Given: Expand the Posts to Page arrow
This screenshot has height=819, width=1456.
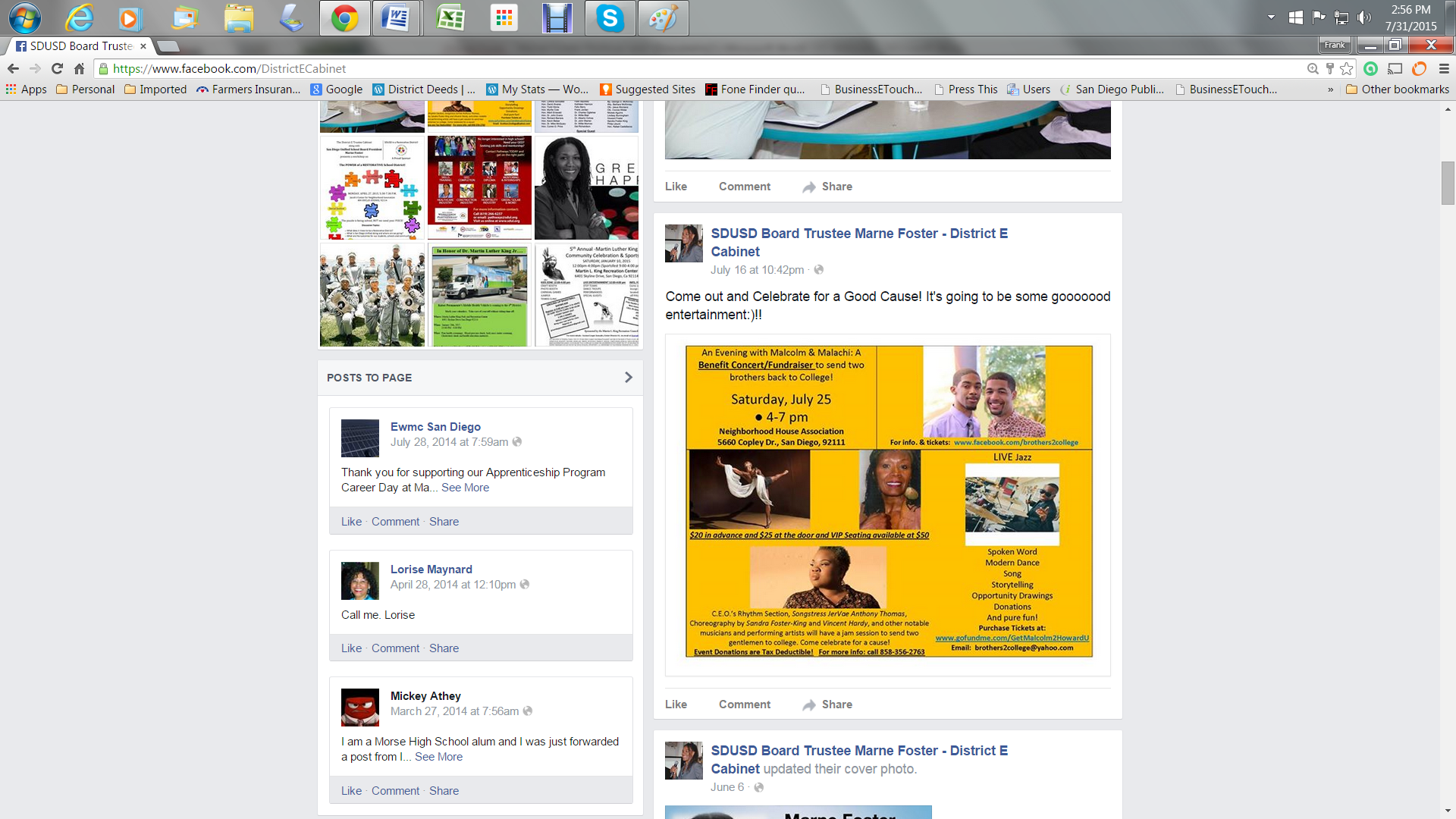Looking at the screenshot, I should click(628, 378).
